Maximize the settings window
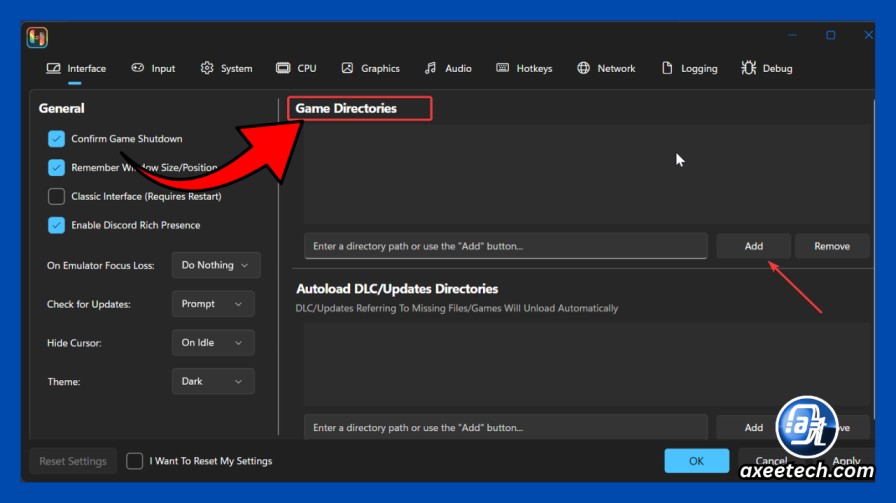Viewport: 896px width, 503px height. coord(830,35)
